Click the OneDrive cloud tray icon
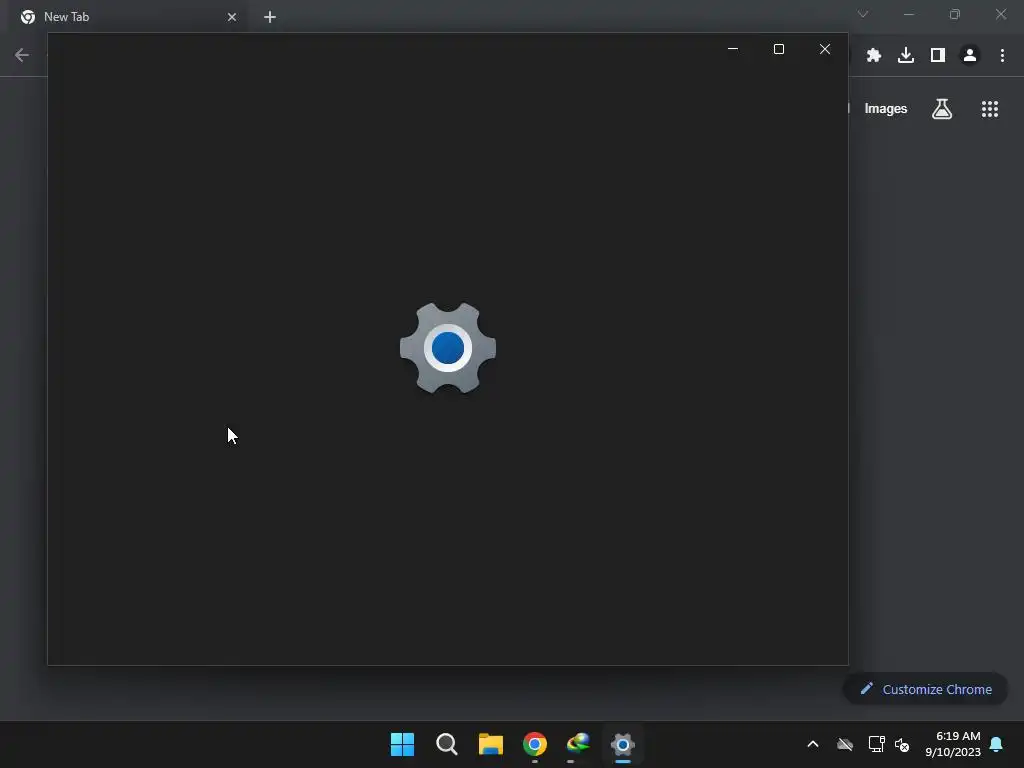The image size is (1024, 768). [x=845, y=744]
